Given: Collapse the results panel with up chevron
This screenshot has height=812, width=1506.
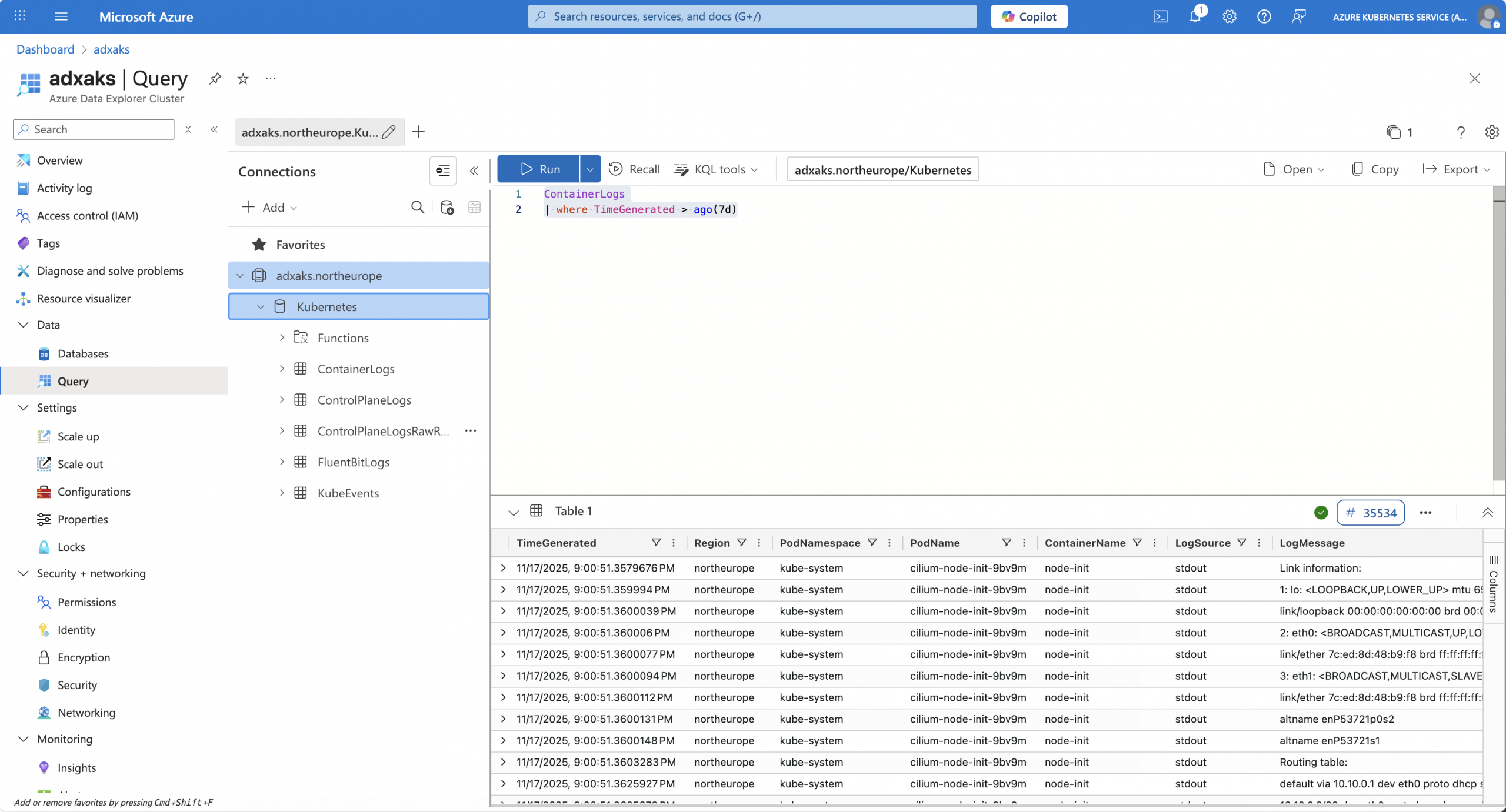Looking at the screenshot, I should pos(1487,512).
